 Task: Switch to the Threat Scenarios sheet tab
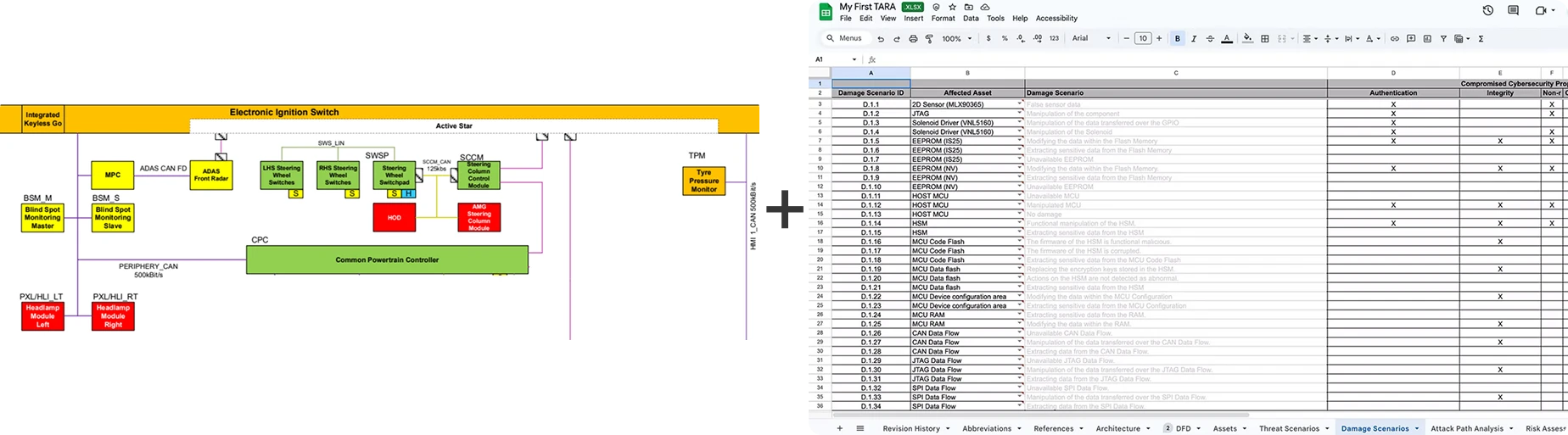[x=1289, y=428]
